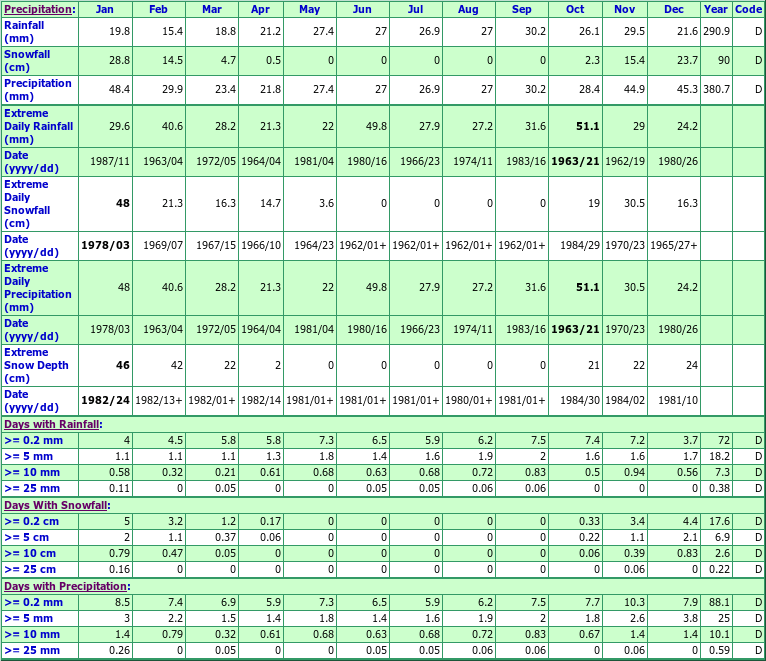Screen dimensions: 766x661
Task: Click the Days with Rainfall link
Action: click(x=51, y=425)
